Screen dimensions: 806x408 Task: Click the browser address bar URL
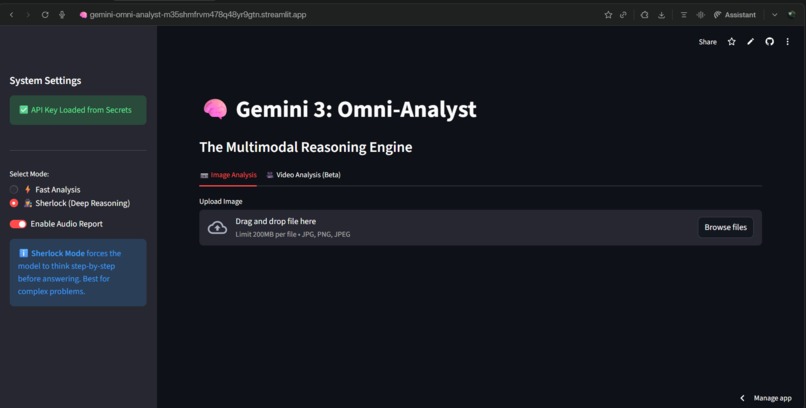tap(198, 15)
